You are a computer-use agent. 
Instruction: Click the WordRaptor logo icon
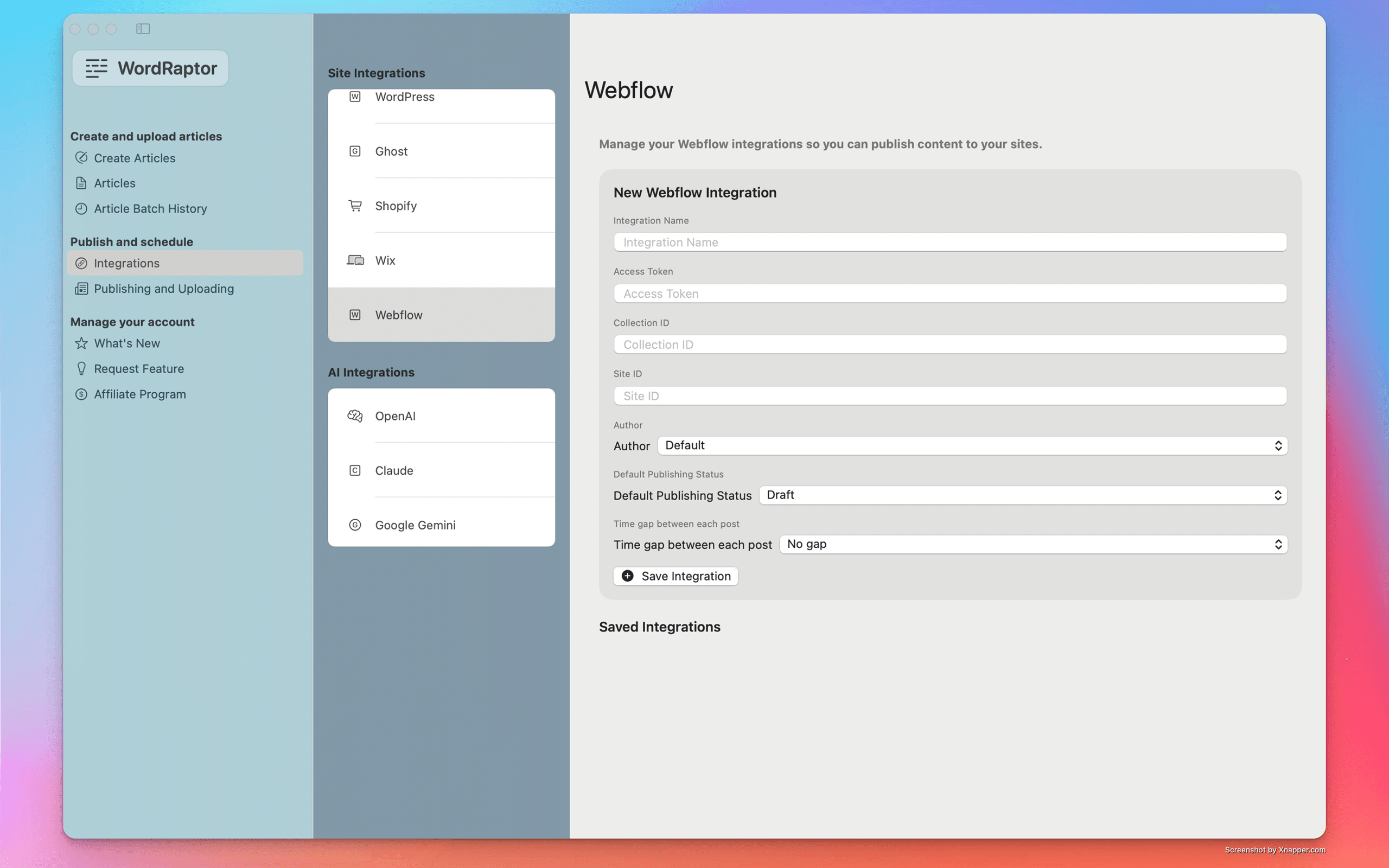(x=97, y=68)
